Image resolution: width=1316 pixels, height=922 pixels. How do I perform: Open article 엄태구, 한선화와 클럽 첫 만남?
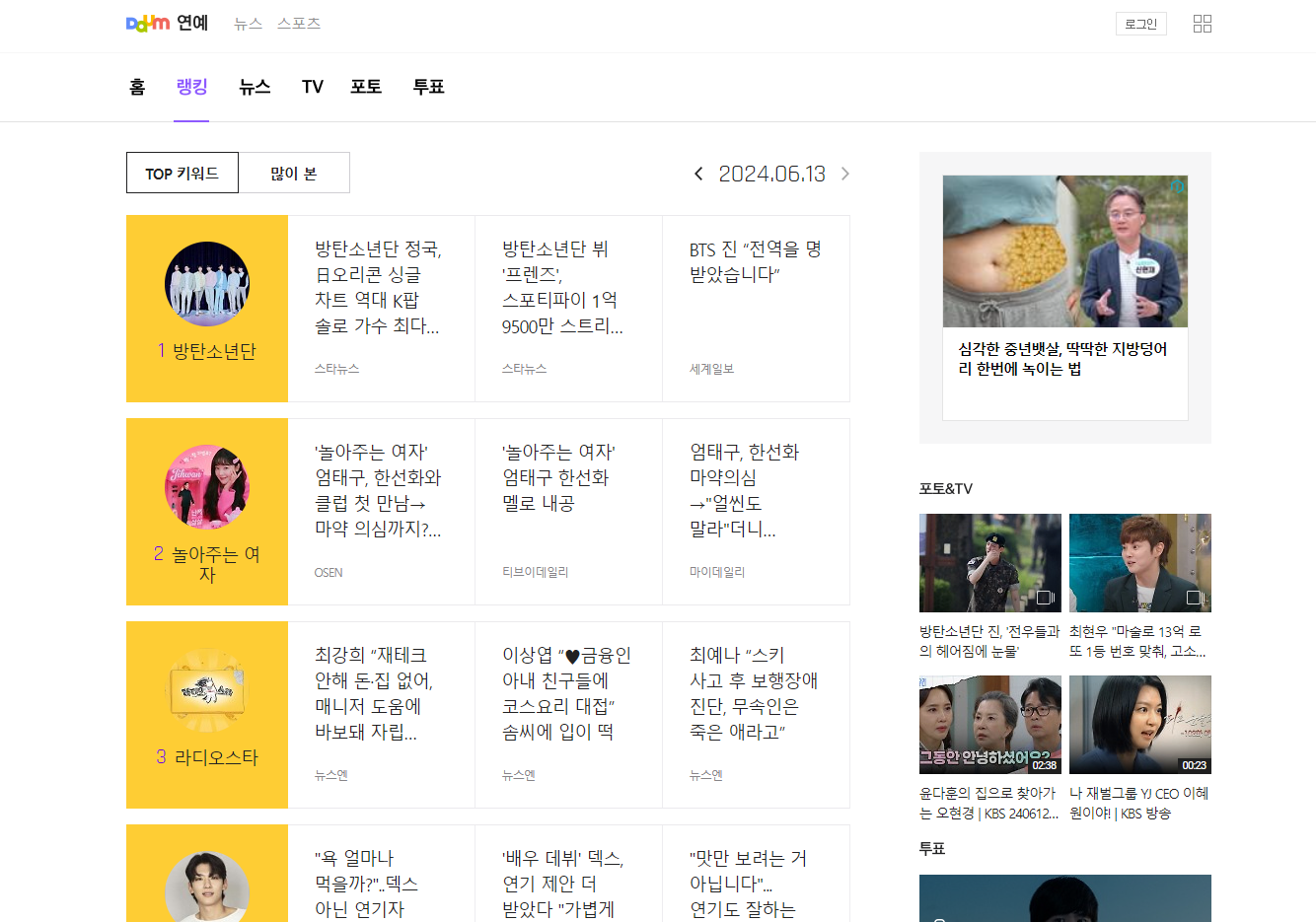click(379, 490)
